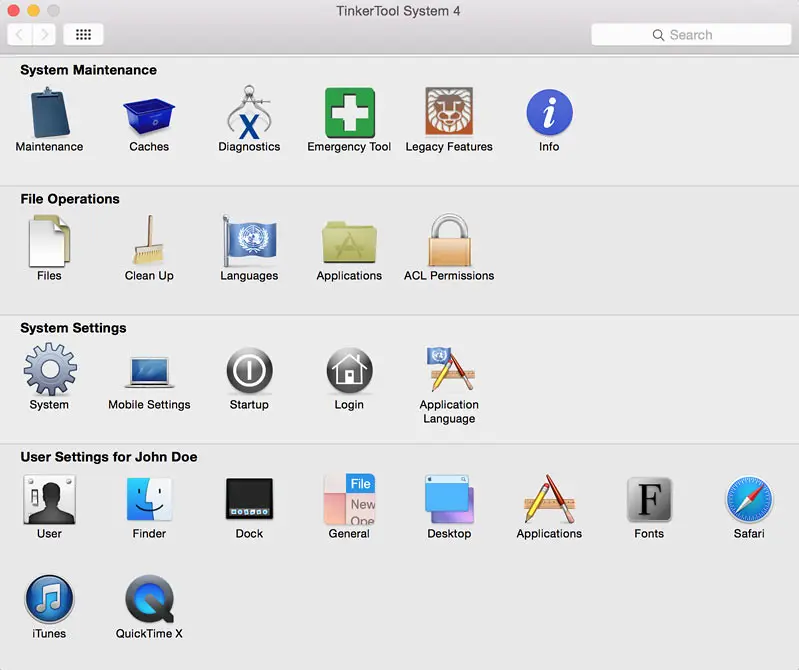Open Application Language pane
Viewport: 799px width, 670px height.
point(450,369)
